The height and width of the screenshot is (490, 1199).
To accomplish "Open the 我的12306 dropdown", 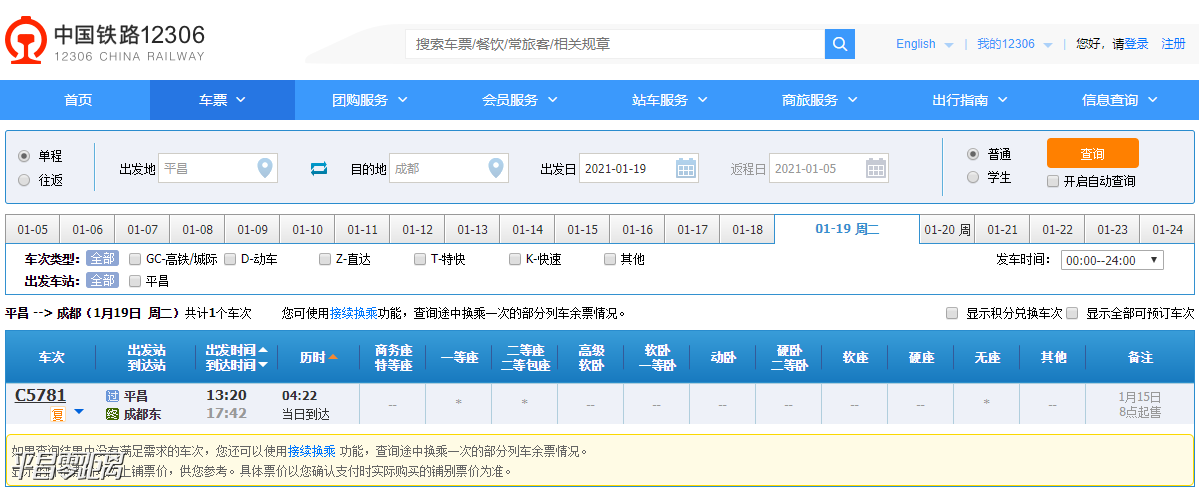I will point(1014,44).
